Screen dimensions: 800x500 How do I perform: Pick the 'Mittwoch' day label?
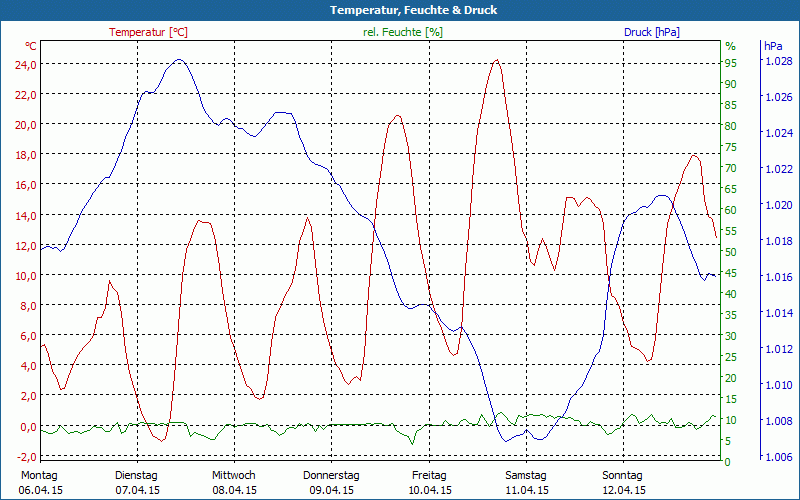[234, 475]
